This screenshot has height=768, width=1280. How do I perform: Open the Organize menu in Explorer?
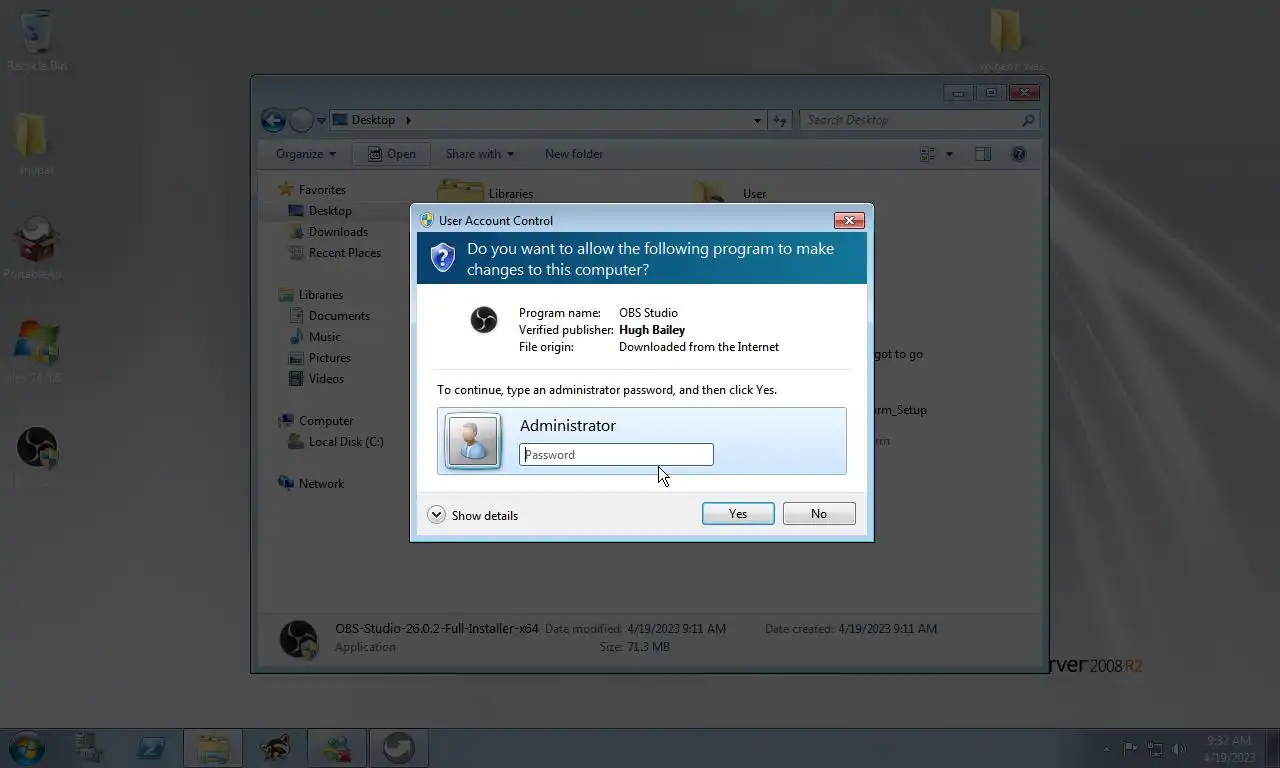point(306,154)
